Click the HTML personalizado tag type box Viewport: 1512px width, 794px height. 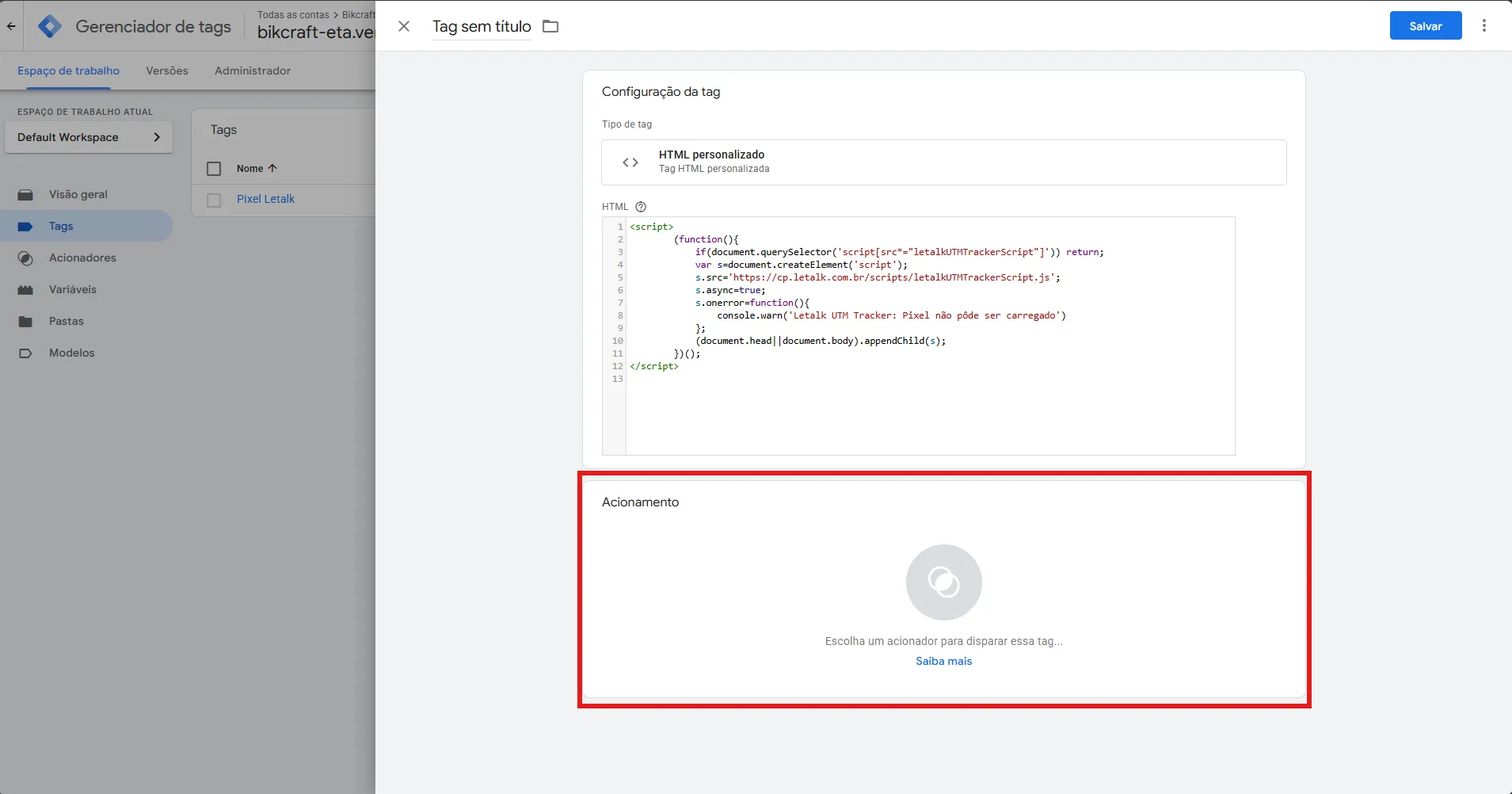pyautogui.click(x=944, y=162)
